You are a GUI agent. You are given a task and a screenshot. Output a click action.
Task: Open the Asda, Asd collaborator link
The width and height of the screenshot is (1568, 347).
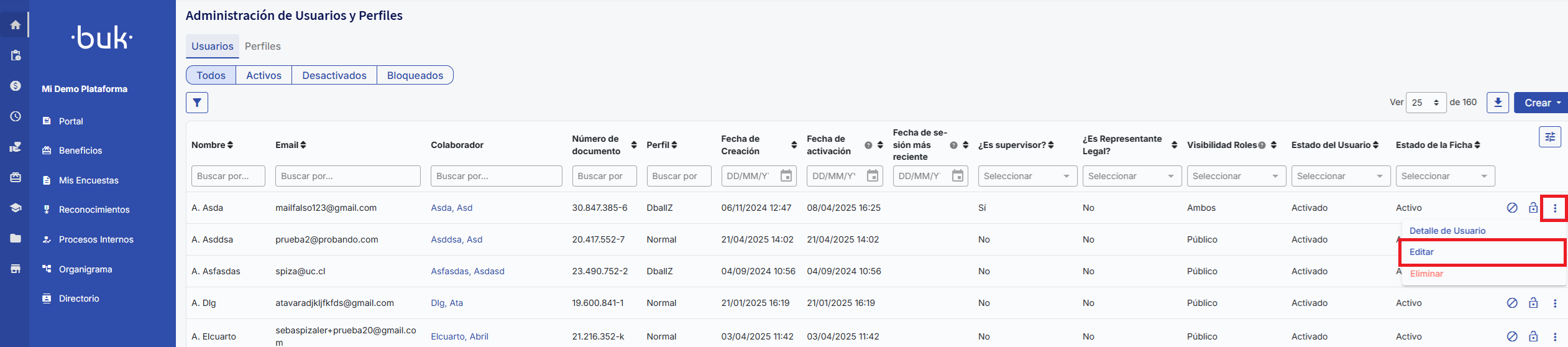pos(451,208)
